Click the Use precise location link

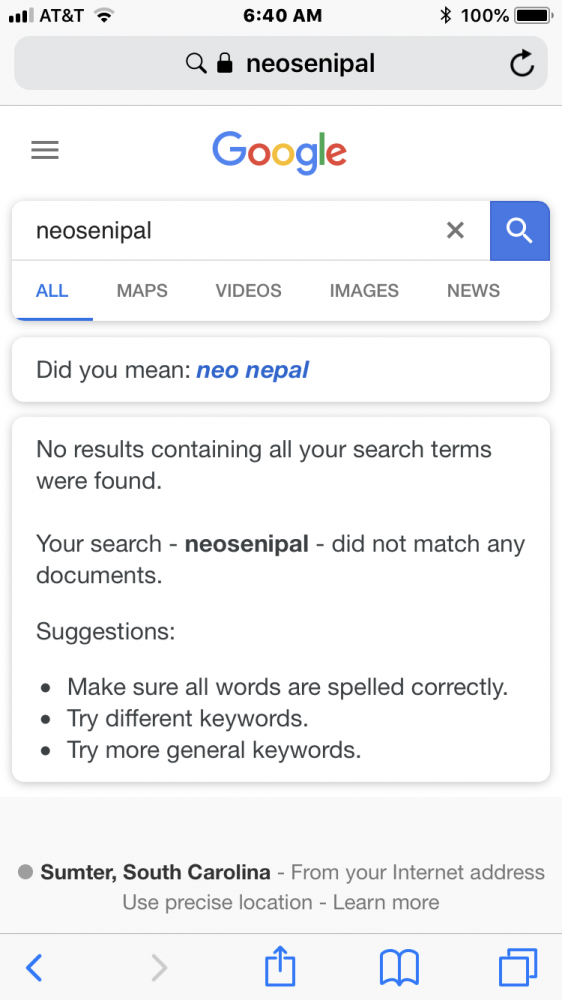click(x=218, y=902)
